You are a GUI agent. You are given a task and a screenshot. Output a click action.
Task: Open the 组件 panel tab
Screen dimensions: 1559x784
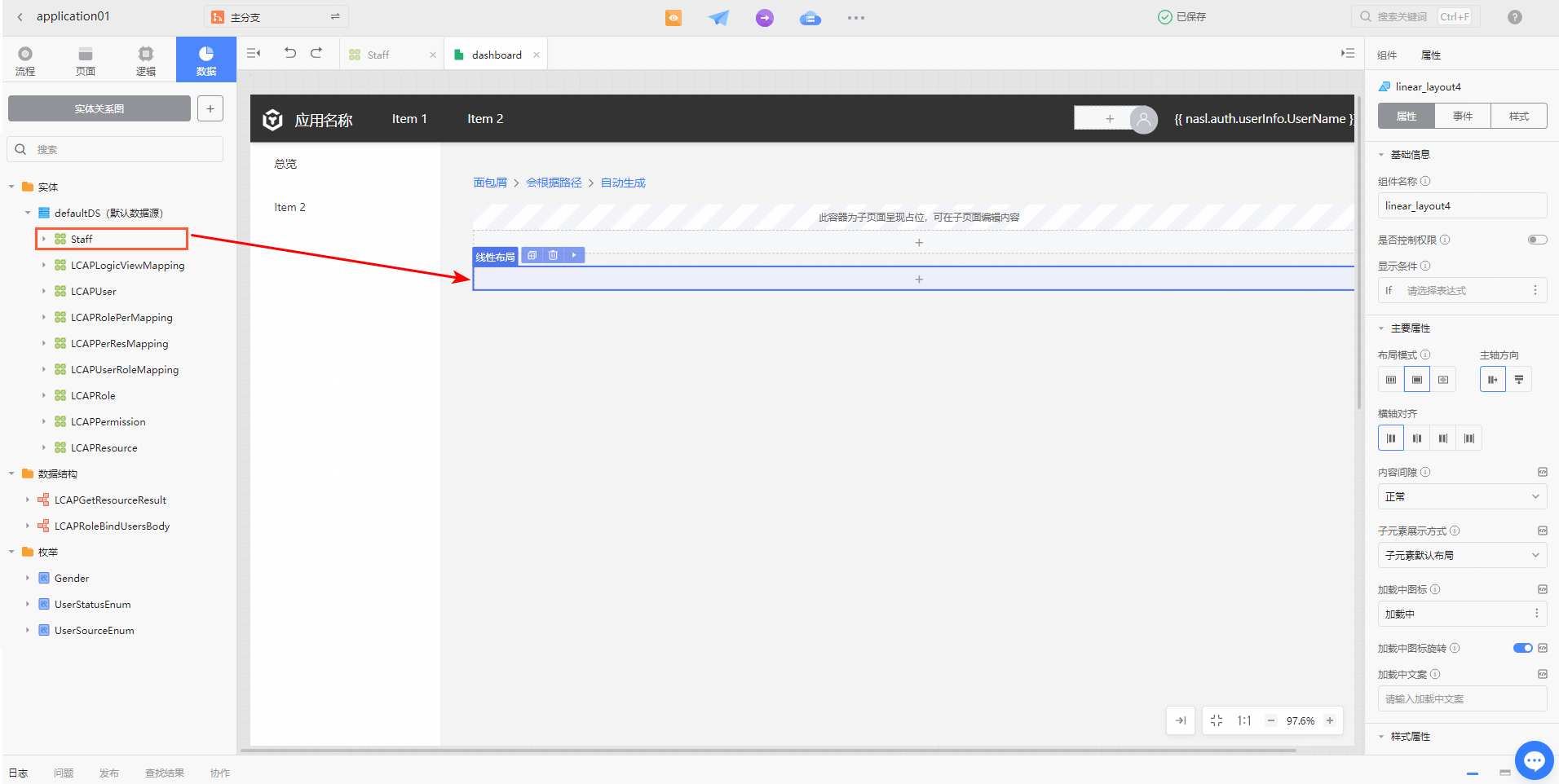1387,55
